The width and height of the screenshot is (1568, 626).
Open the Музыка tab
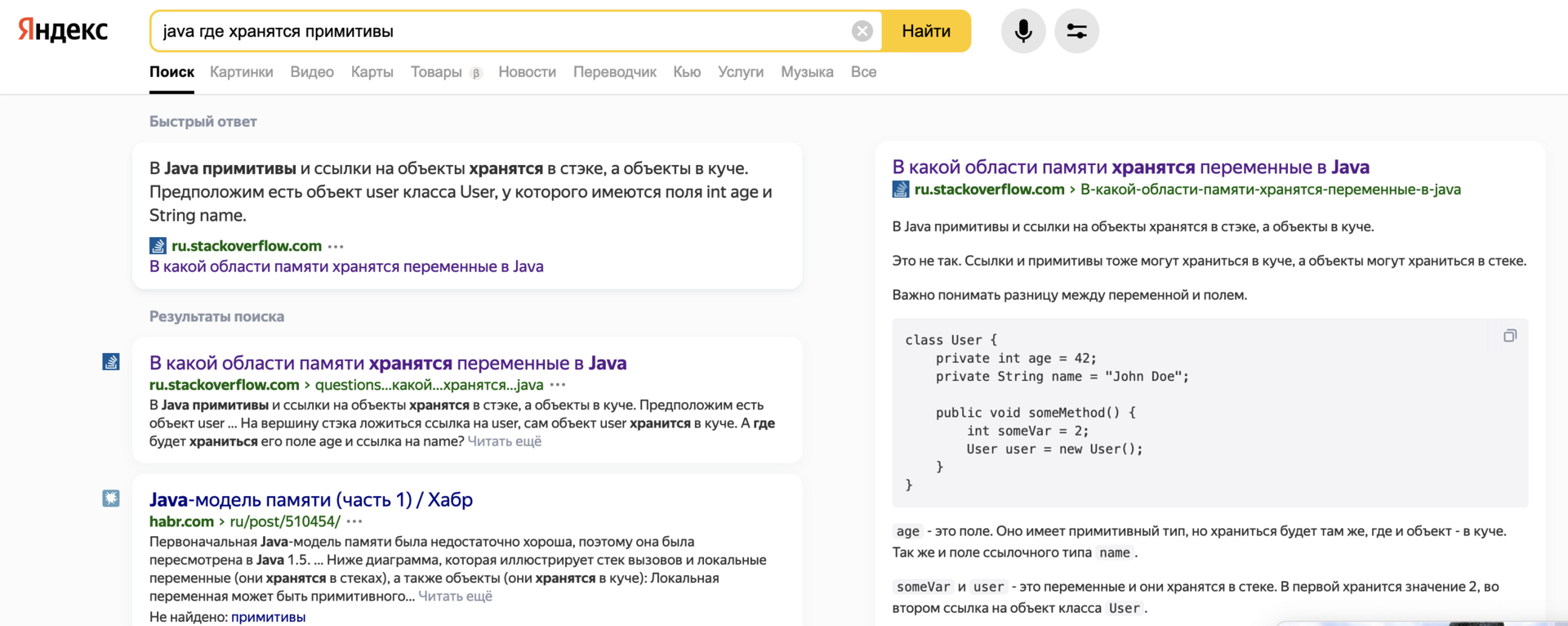click(x=807, y=72)
